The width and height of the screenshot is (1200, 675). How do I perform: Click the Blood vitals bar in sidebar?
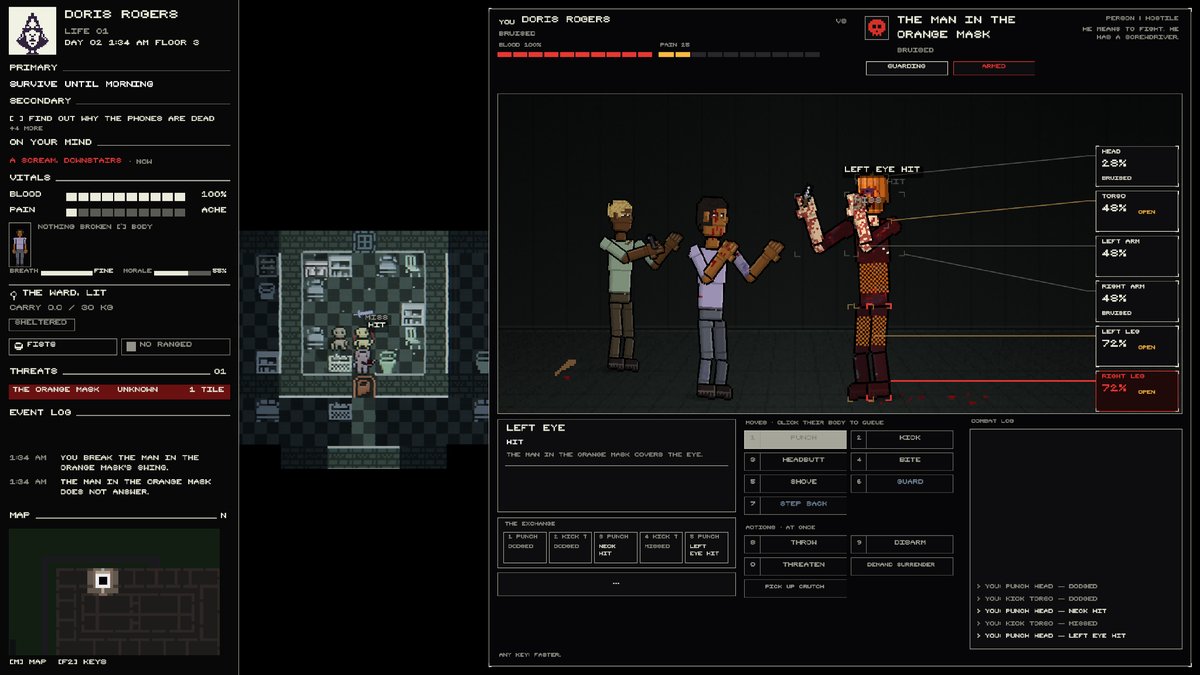pos(125,195)
